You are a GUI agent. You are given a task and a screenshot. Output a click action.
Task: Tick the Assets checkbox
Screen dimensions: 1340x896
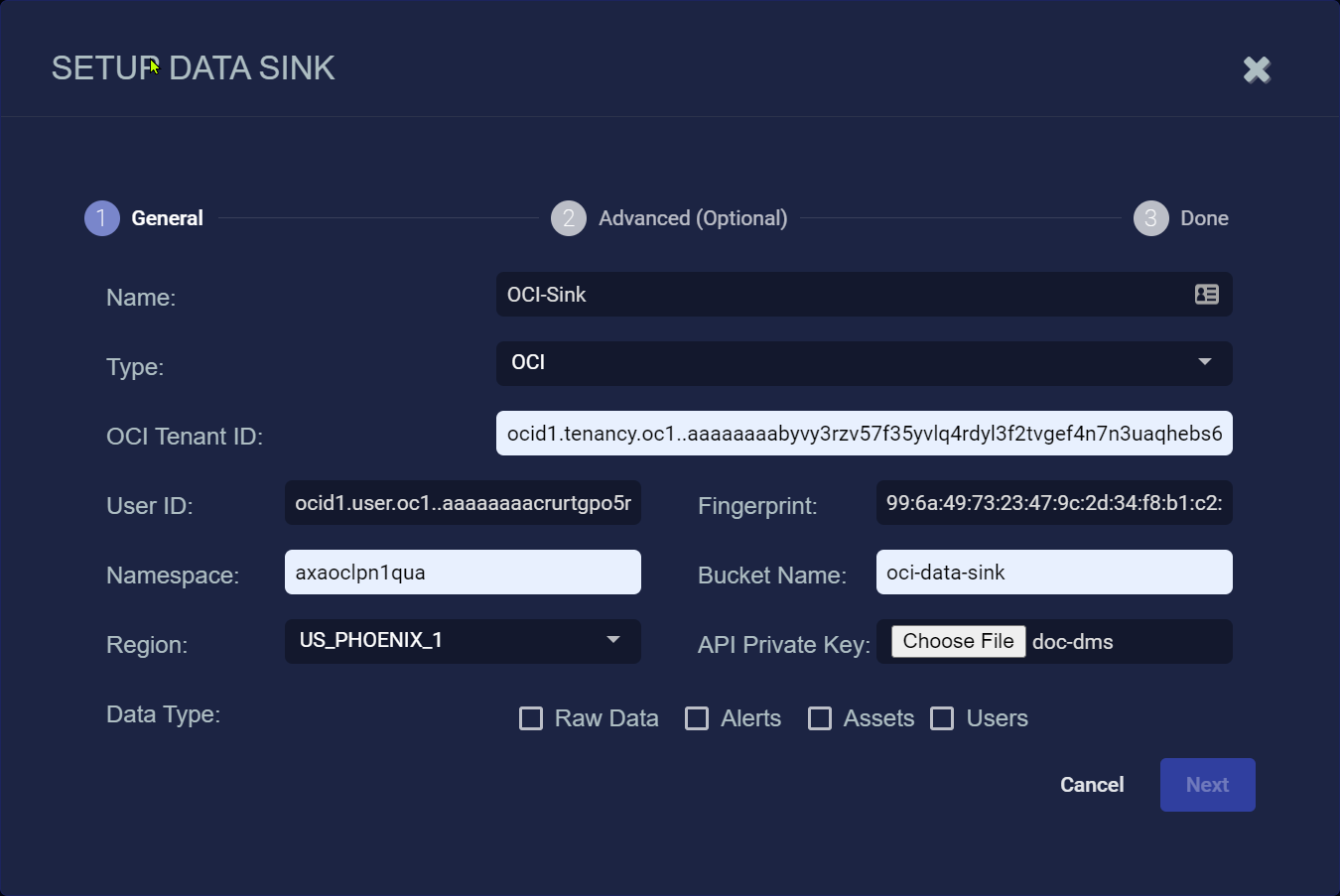820,718
